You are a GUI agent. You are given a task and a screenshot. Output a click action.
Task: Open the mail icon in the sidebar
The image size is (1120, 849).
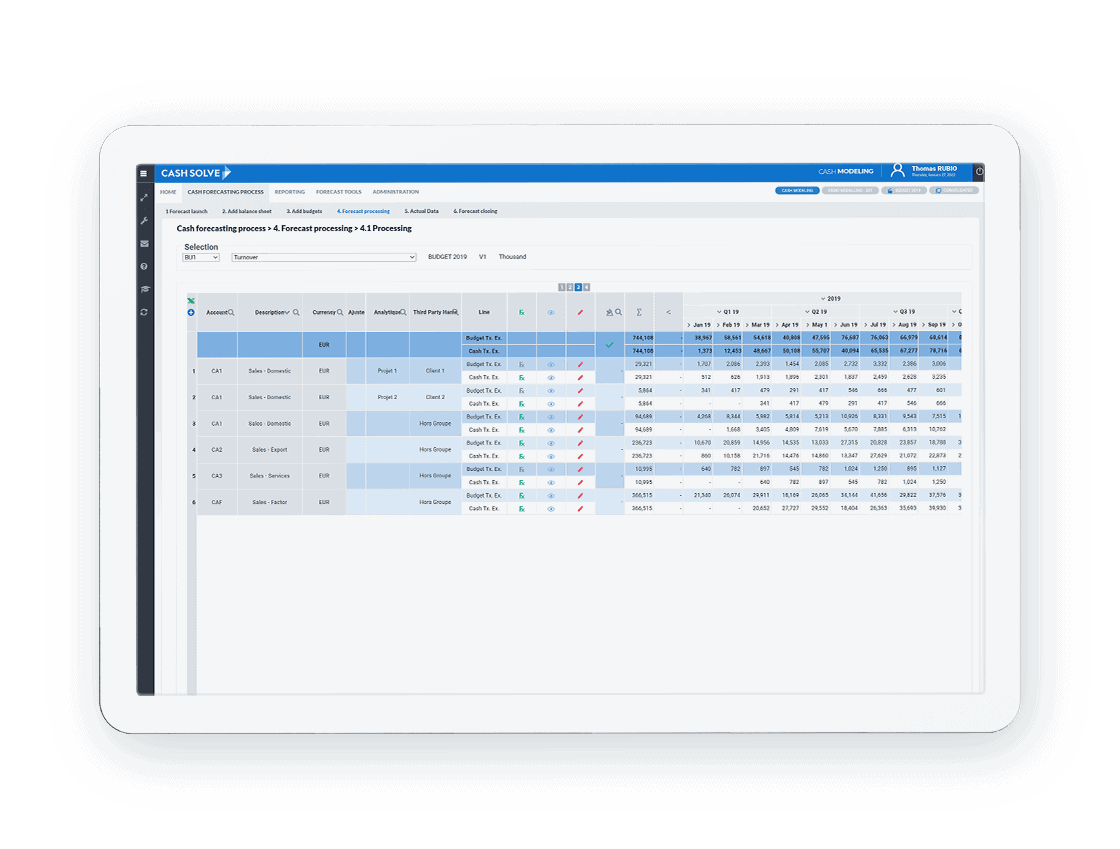(x=144, y=244)
